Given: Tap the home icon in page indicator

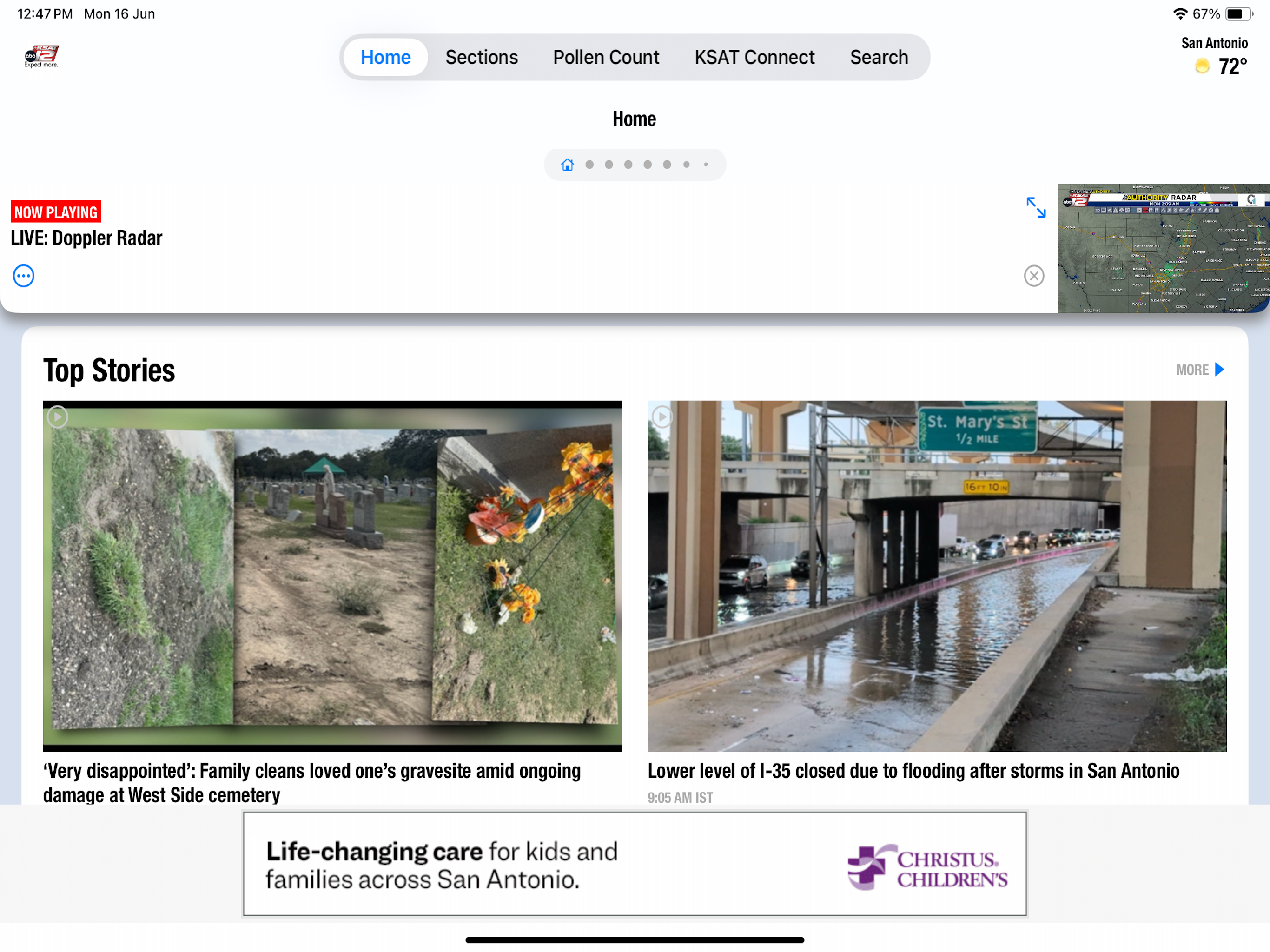Looking at the screenshot, I should coord(567,165).
